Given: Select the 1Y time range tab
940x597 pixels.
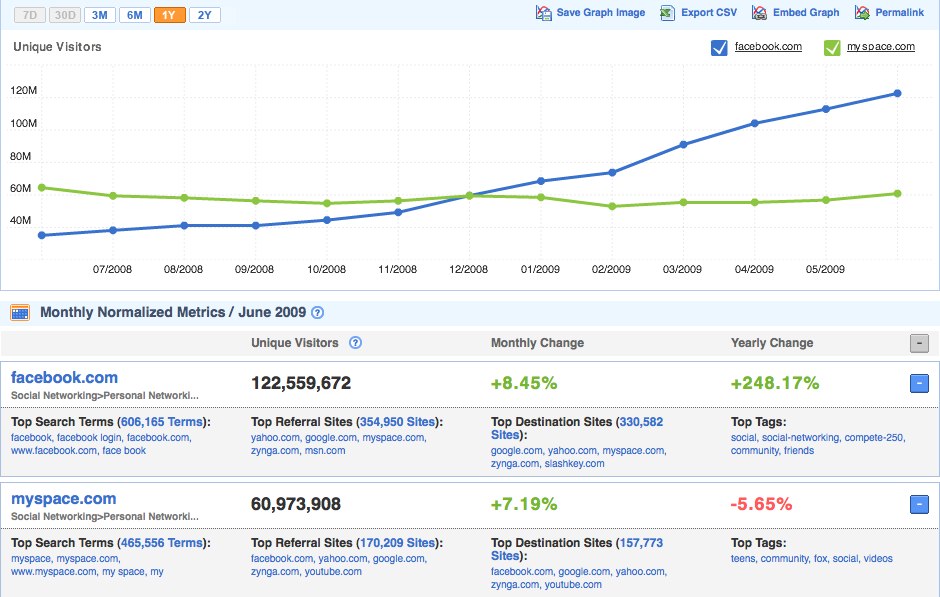Looking at the screenshot, I should (x=170, y=15).
